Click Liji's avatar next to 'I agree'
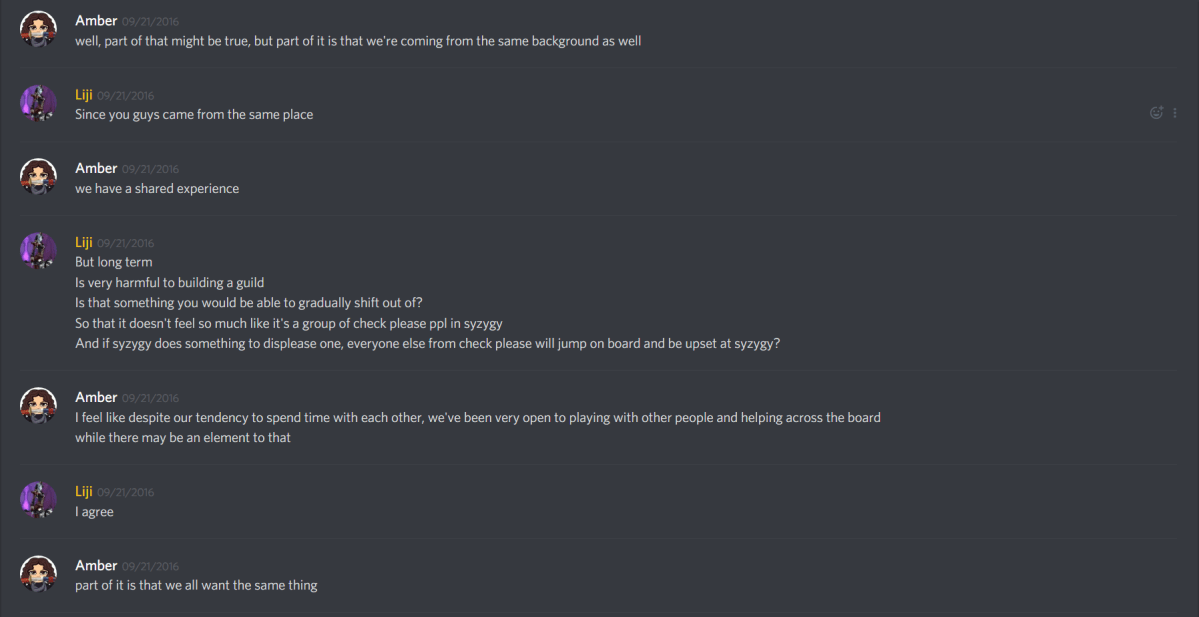The height and width of the screenshot is (617, 1199). pos(38,500)
